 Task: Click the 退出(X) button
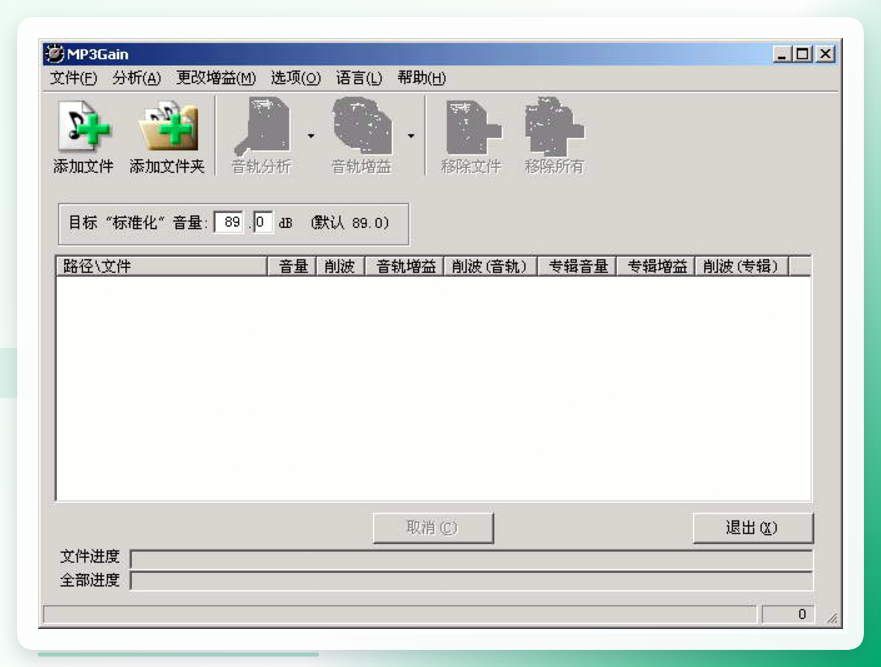pos(753,528)
